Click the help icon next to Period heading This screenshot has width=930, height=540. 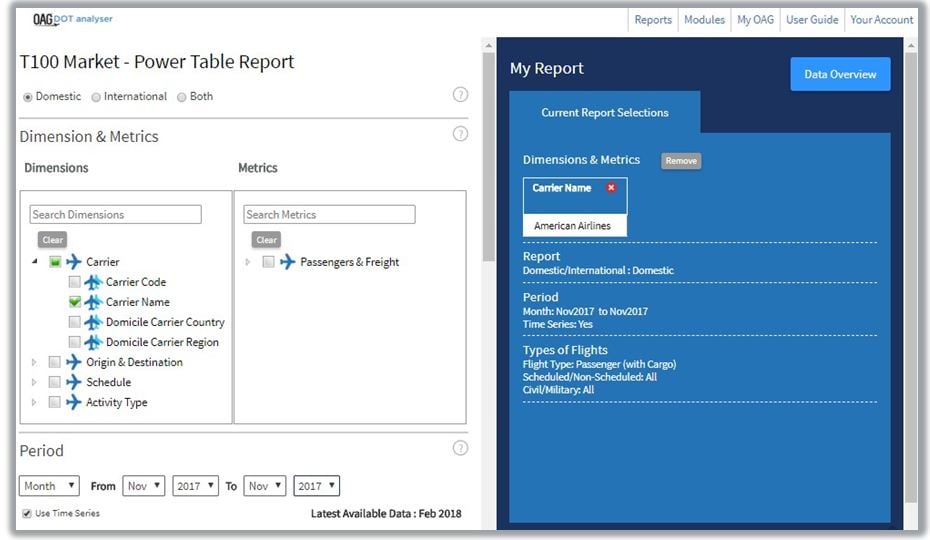pos(460,448)
